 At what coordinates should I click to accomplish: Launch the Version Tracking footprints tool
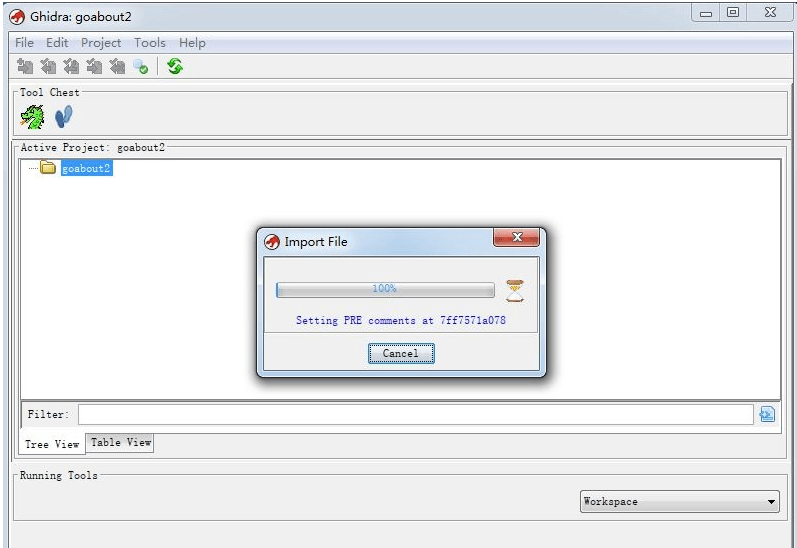coord(64,118)
